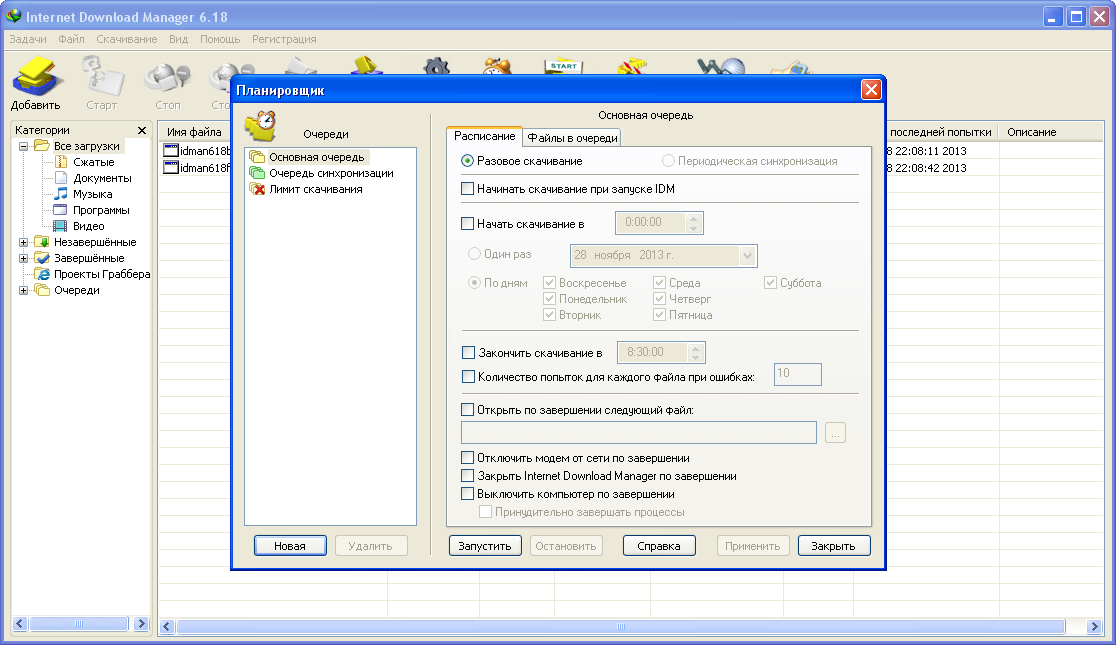Enable Начинать скачивание при запуске IDM

pos(468,189)
